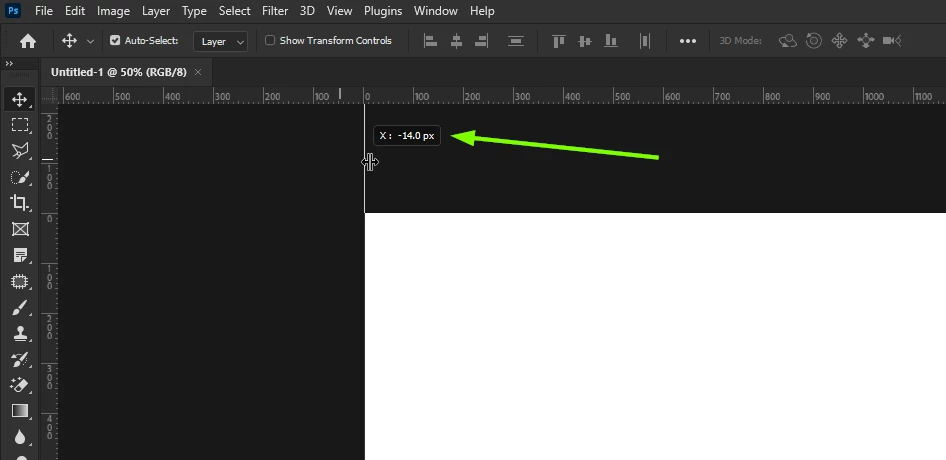Click the Align Bottom Edges icon
Screen dimensions: 946x460
click(611, 41)
